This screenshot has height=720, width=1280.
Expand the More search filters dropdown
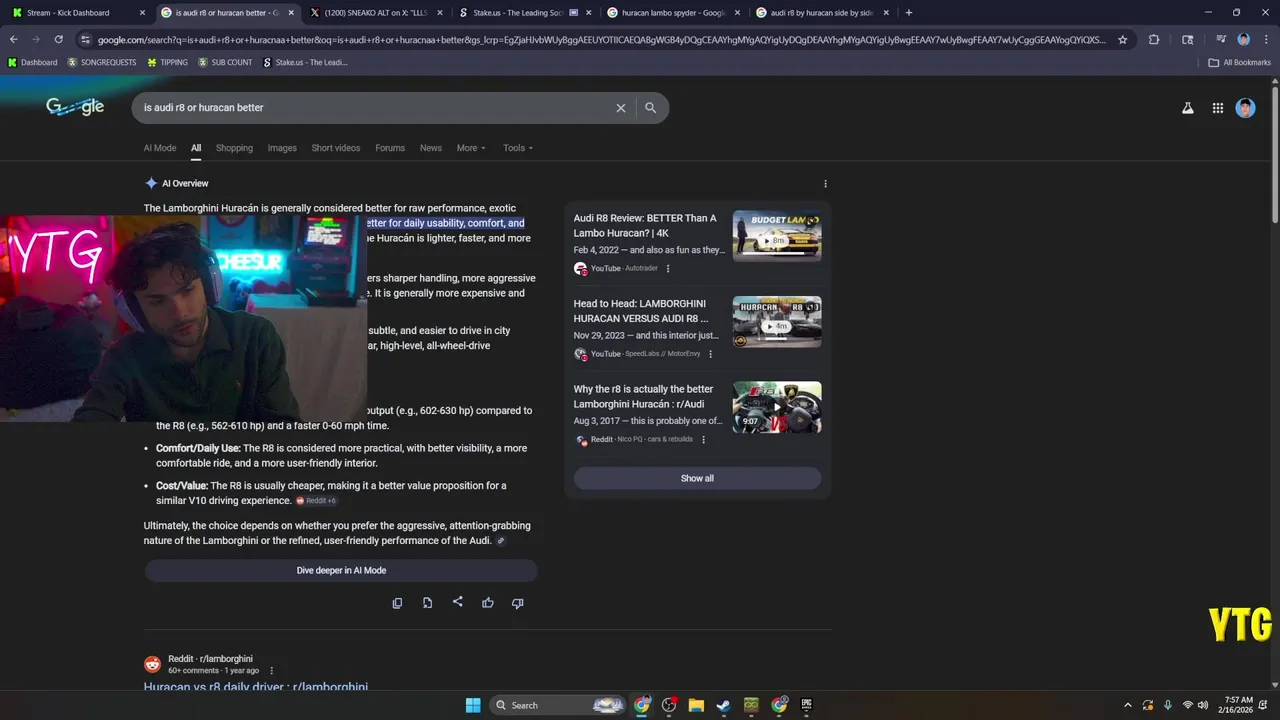pos(471,148)
